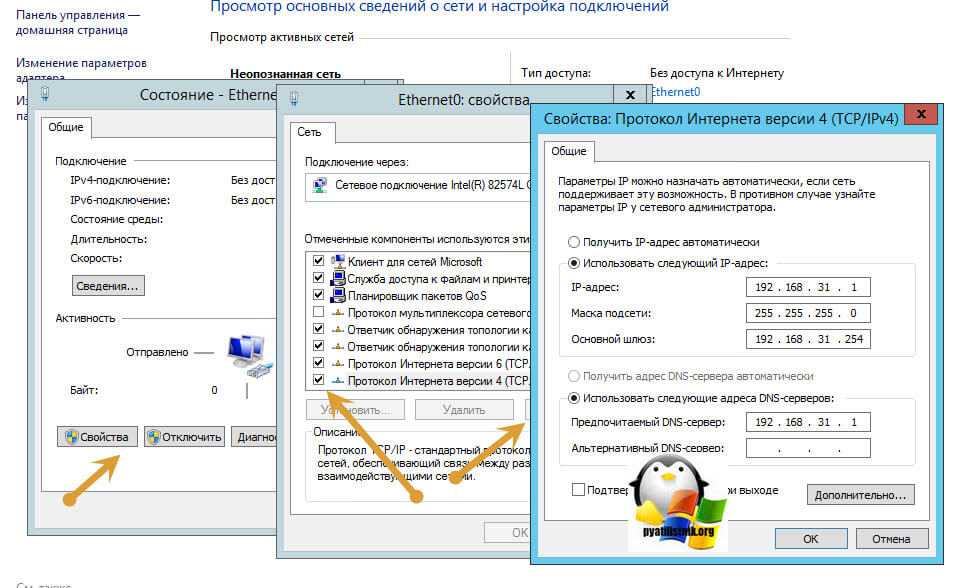Click the IPv4 protocol icon in components list
Screen dimensions: 975x588
[338, 381]
